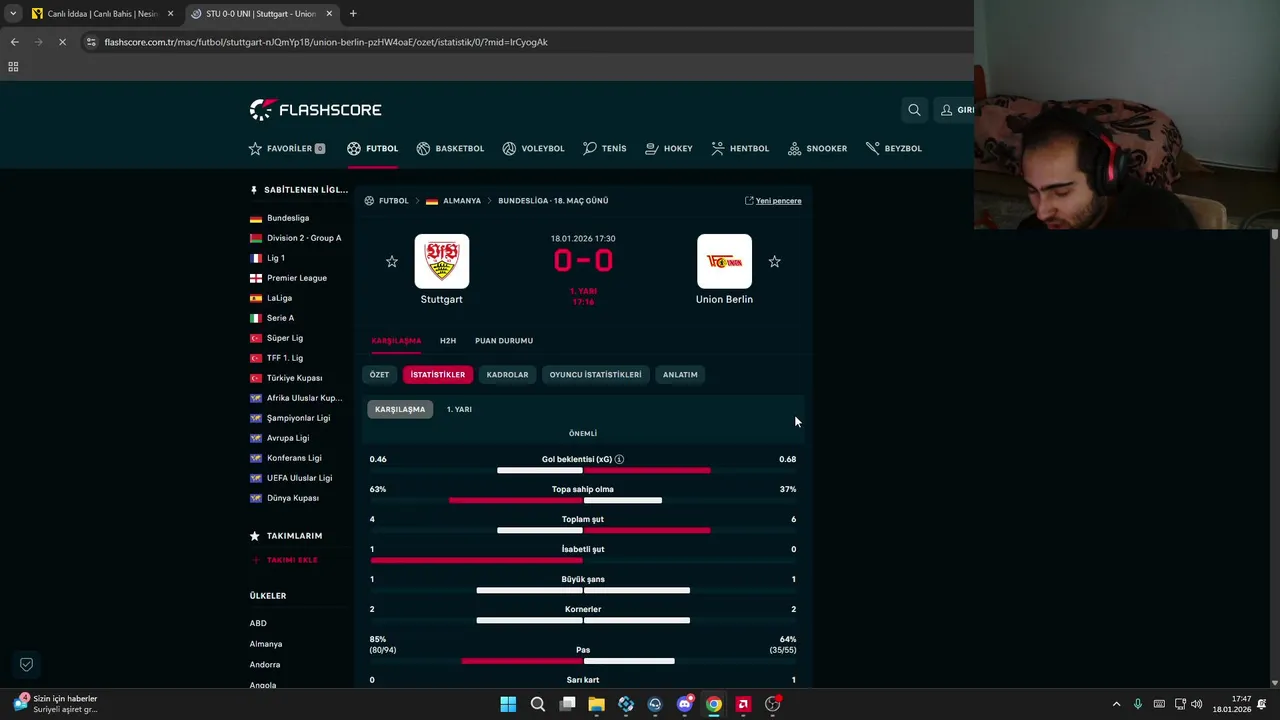
Task: Open Oyuncu İstatistikleri sub-tab
Action: click(595, 375)
